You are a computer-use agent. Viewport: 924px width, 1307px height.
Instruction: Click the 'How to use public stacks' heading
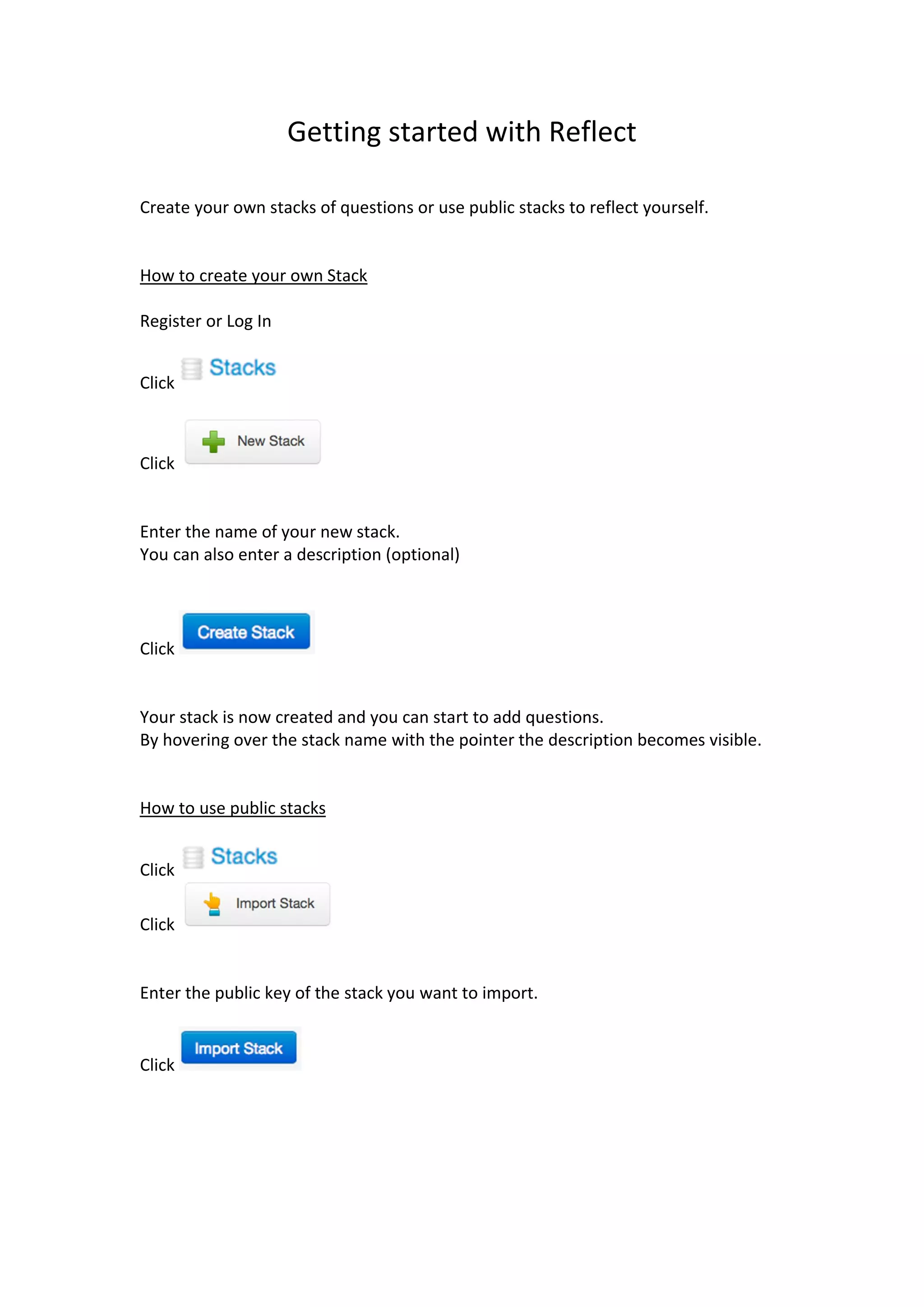(233, 808)
